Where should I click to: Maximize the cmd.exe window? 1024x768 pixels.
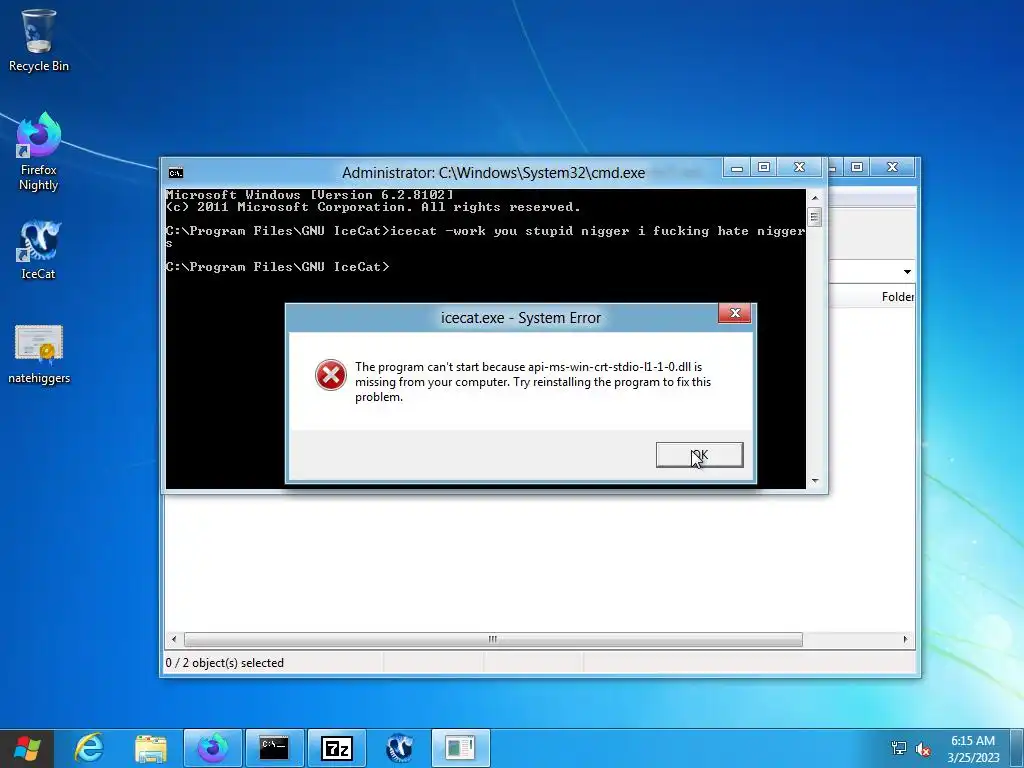[x=764, y=168]
